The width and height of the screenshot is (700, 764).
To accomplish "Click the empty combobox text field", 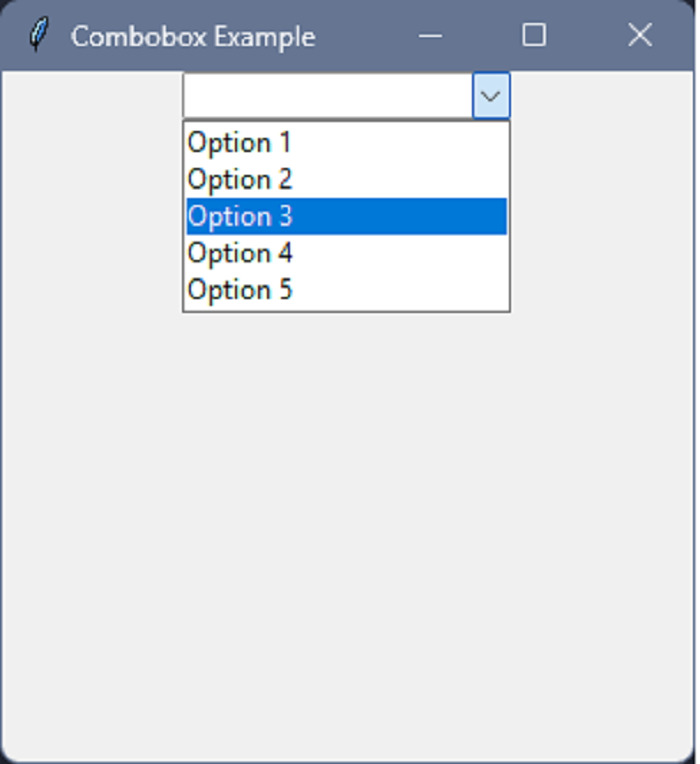I will (327, 96).
